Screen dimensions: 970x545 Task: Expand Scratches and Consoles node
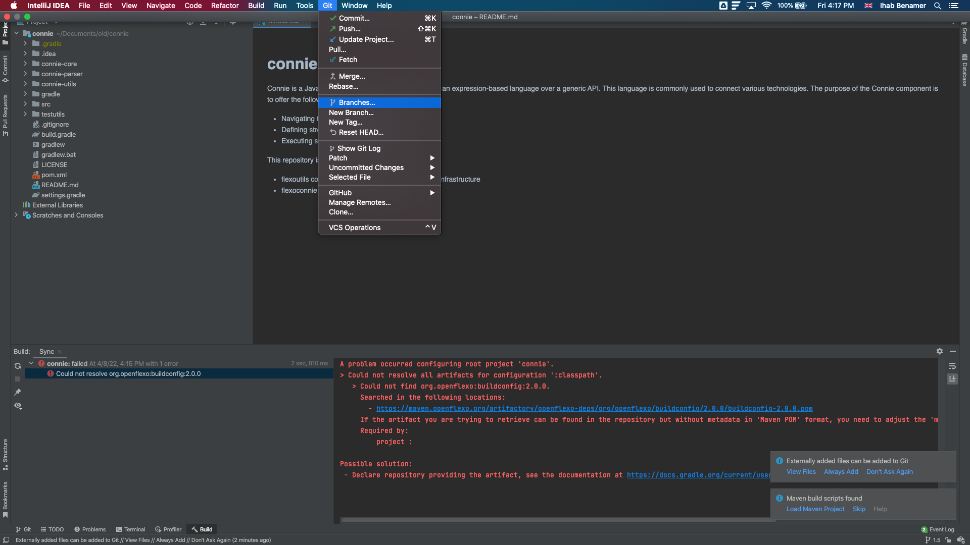coord(17,215)
